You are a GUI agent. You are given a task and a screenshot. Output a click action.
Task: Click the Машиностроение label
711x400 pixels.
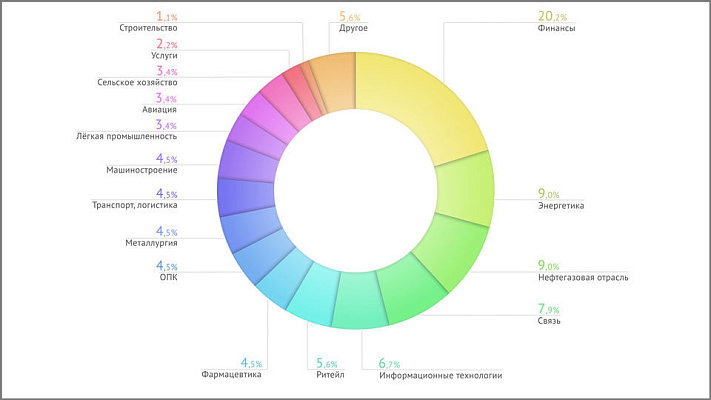pyautogui.click(x=142, y=170)
